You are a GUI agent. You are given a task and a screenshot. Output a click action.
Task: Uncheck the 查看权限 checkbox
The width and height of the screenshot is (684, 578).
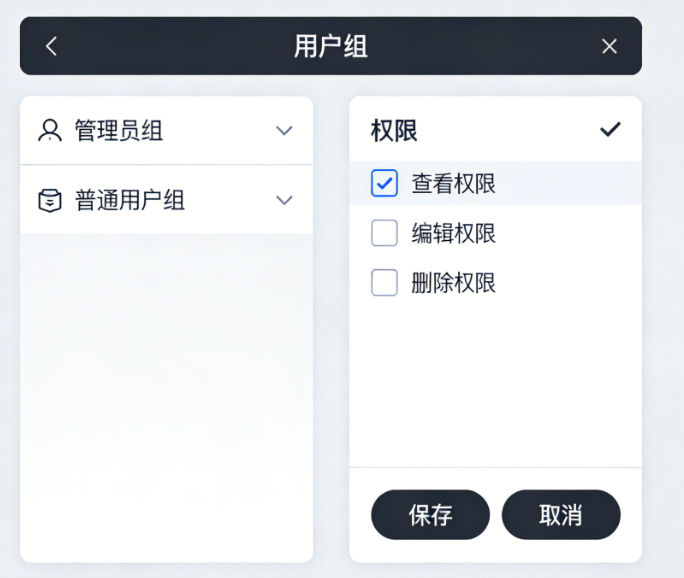click(x=385, y=183)
